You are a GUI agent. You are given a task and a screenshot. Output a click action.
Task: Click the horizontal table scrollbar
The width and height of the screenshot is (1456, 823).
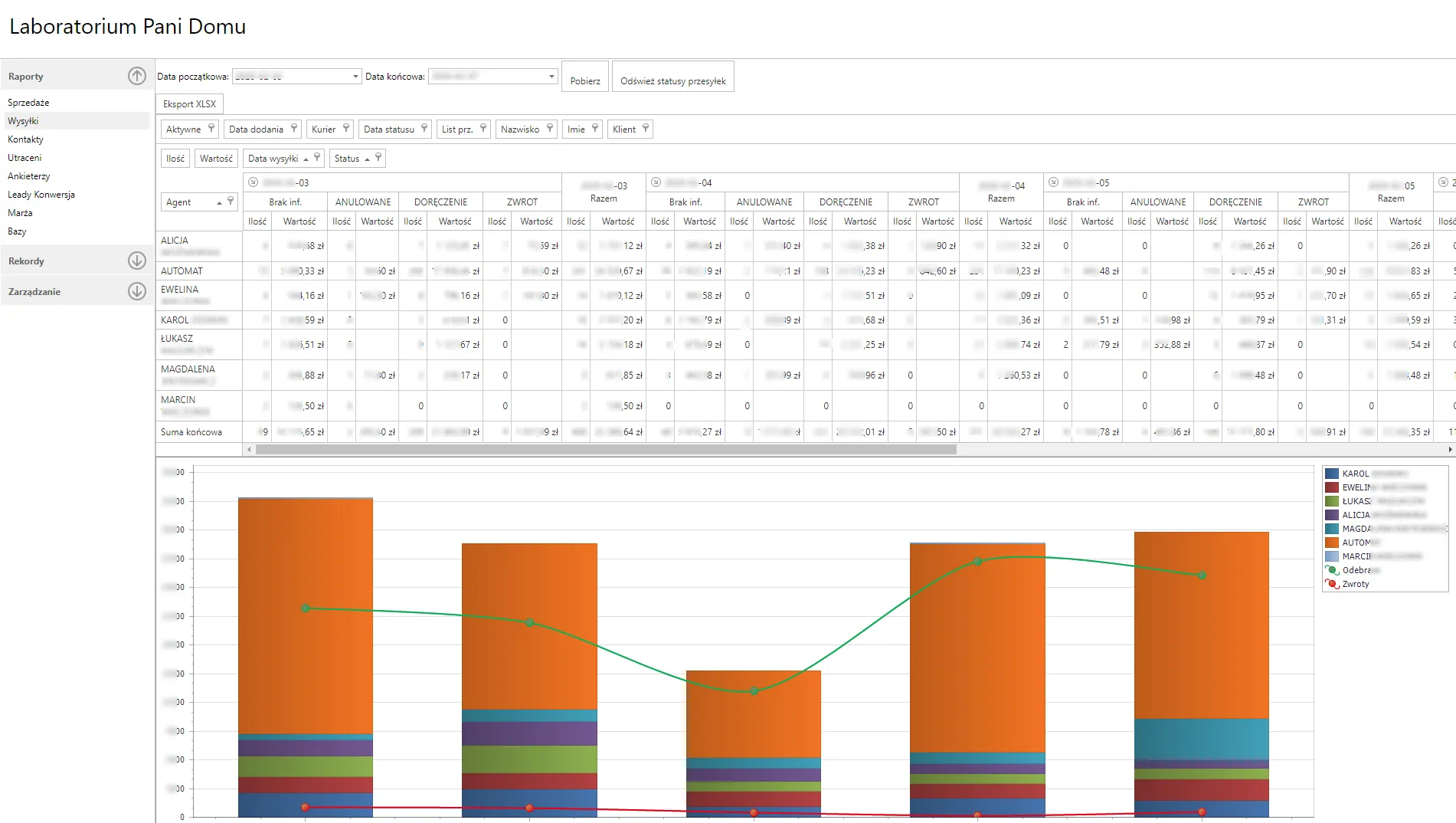605,450
